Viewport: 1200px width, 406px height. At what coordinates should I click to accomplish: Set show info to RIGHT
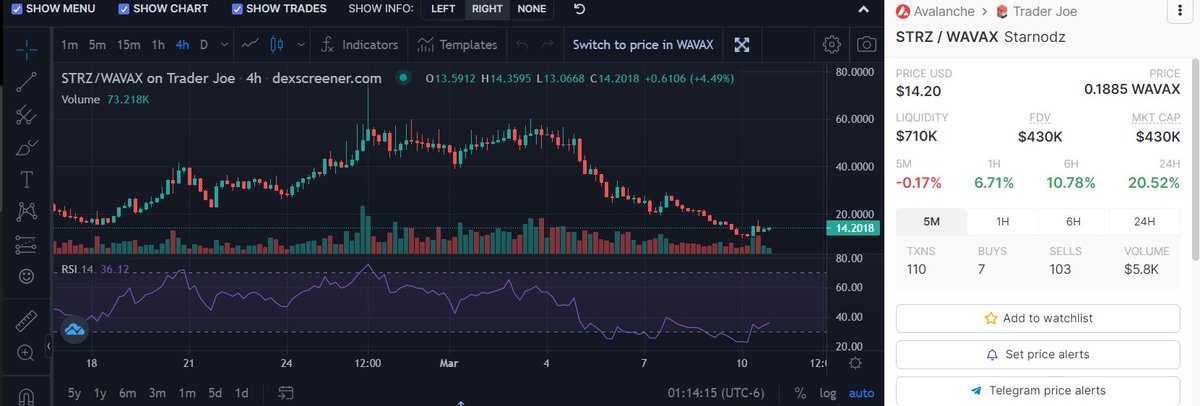pos(487,9)
